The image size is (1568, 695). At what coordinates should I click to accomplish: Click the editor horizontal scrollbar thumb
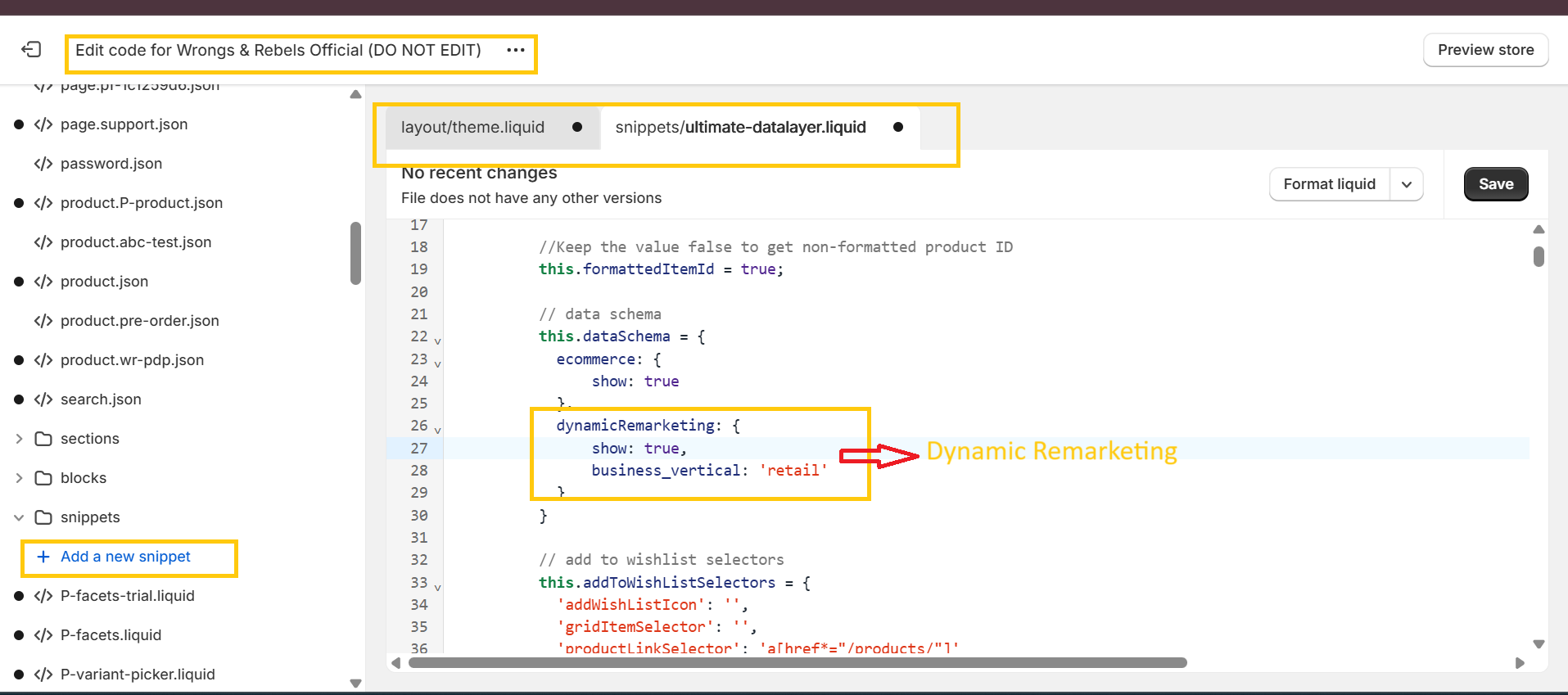pyautogui.click(x=798, y=663)
